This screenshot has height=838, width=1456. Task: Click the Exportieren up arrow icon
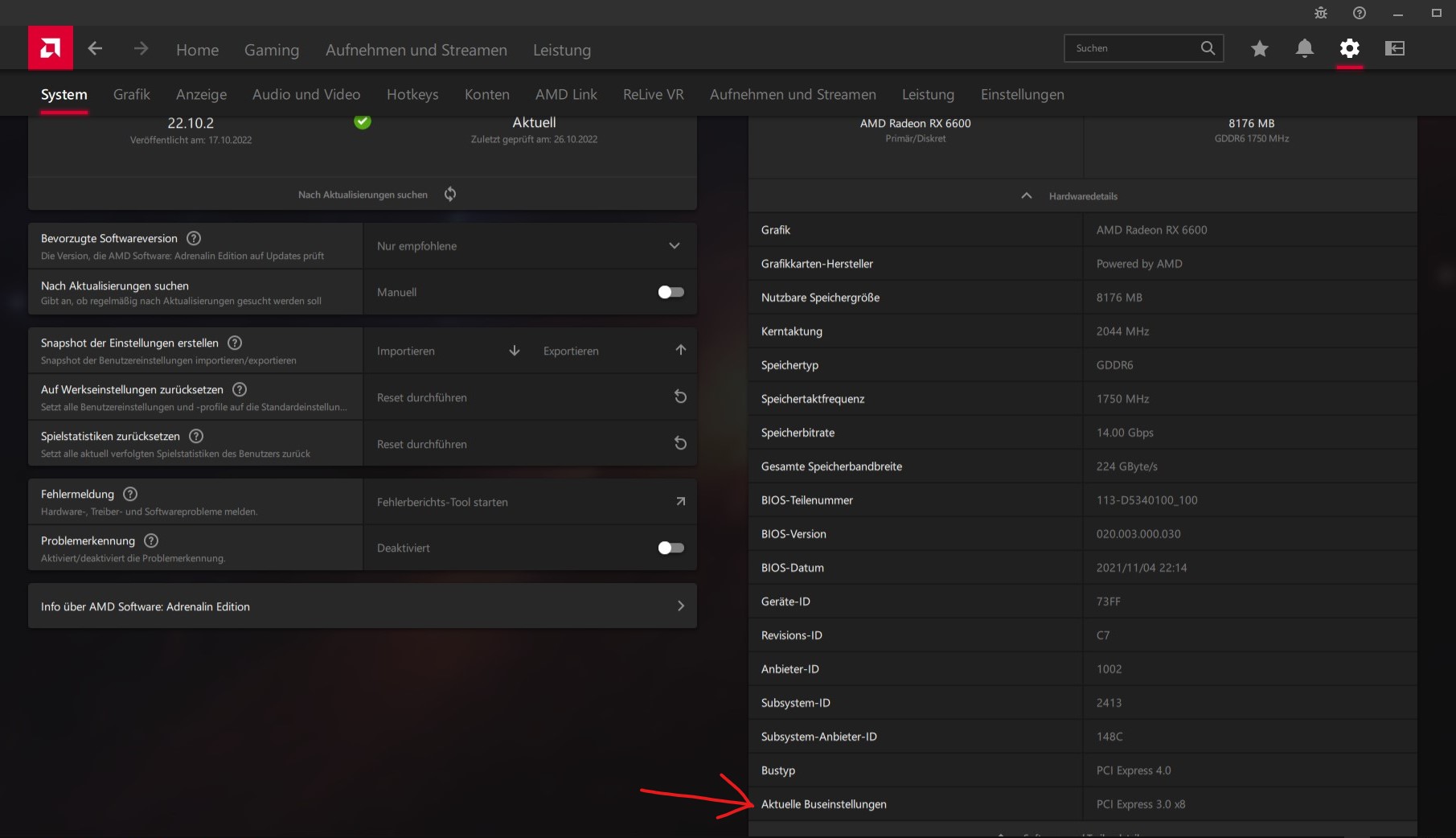[681, 350]
